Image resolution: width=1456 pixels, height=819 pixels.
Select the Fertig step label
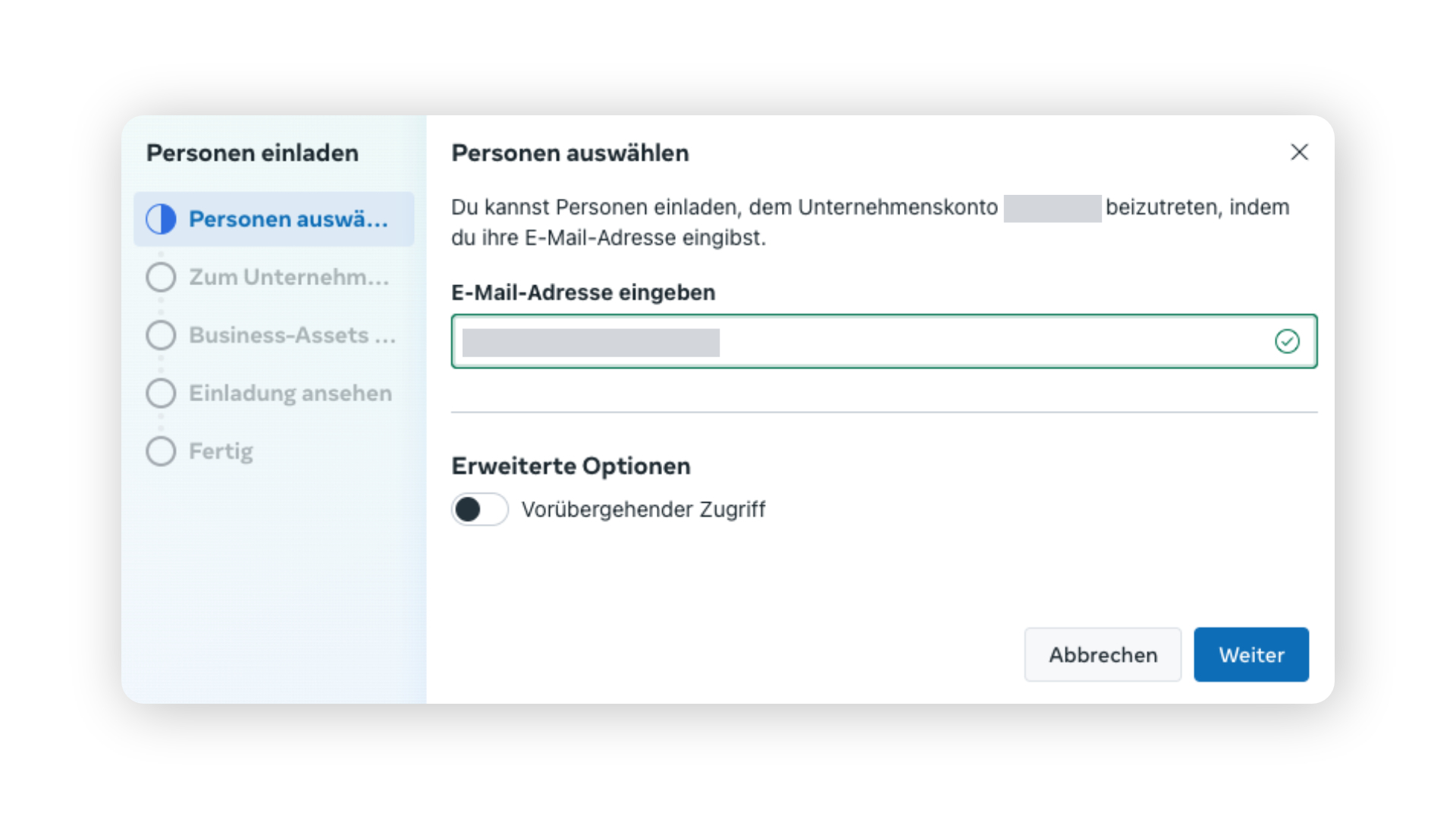click(x=221, y=451)
